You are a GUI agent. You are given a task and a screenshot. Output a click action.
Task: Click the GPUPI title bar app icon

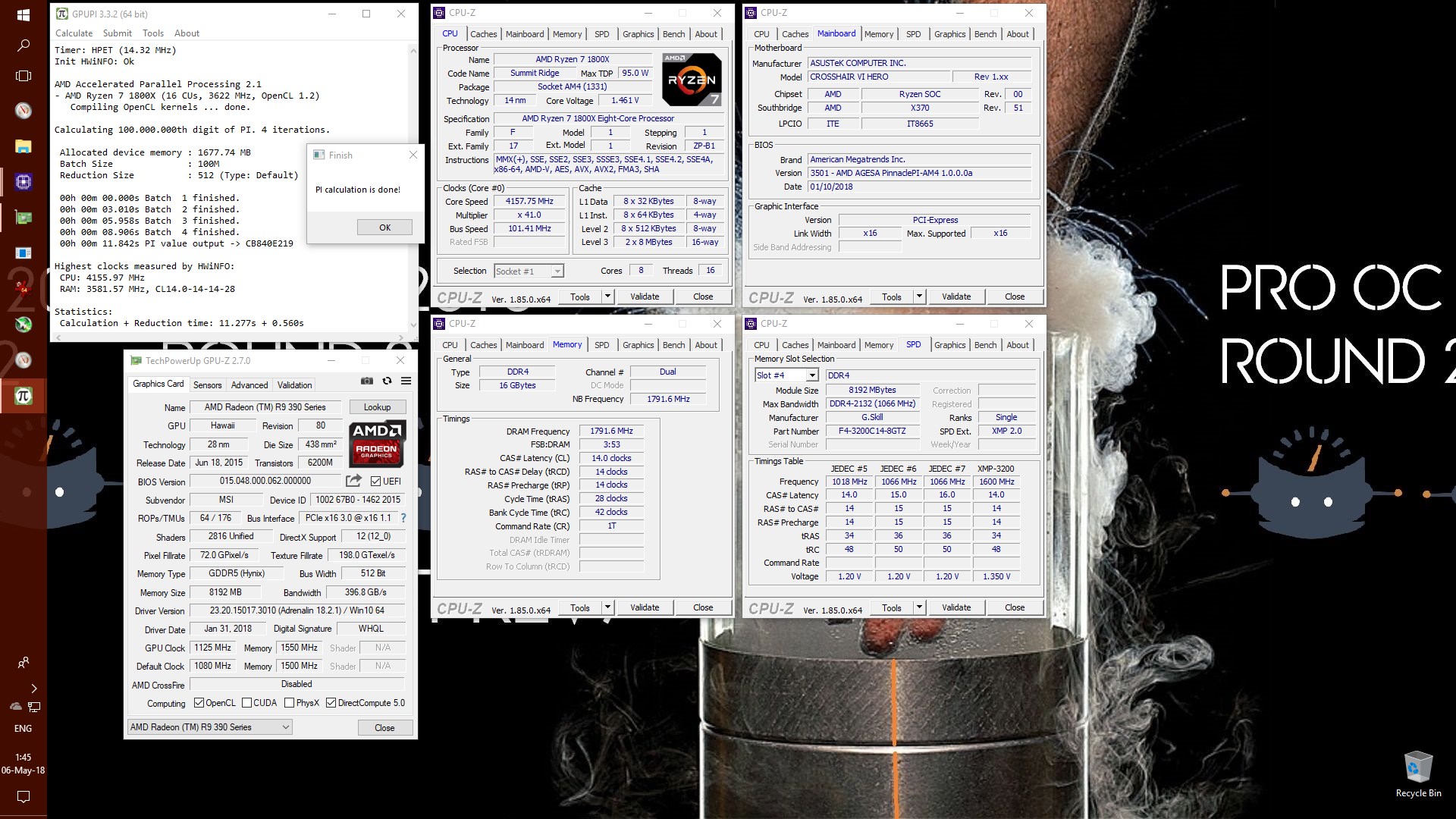[62, 14]
